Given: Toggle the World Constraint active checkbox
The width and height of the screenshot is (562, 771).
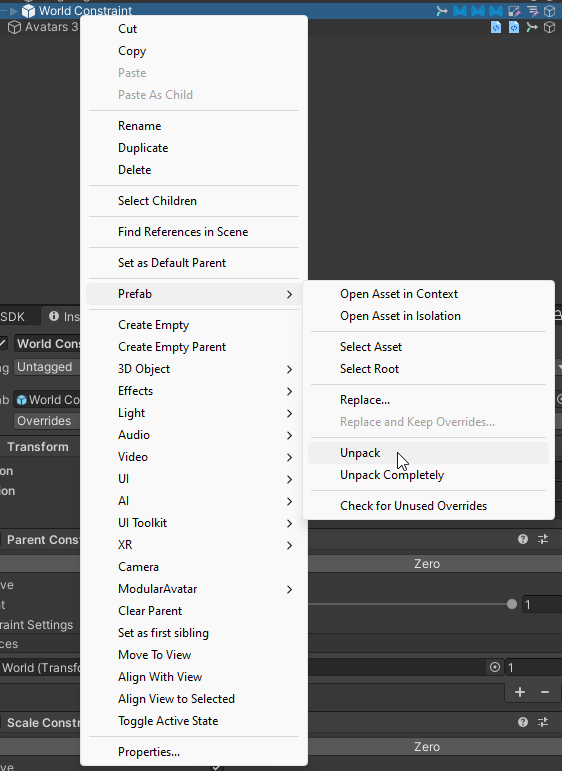Looking at the screenshot, I should pos(2,343).
